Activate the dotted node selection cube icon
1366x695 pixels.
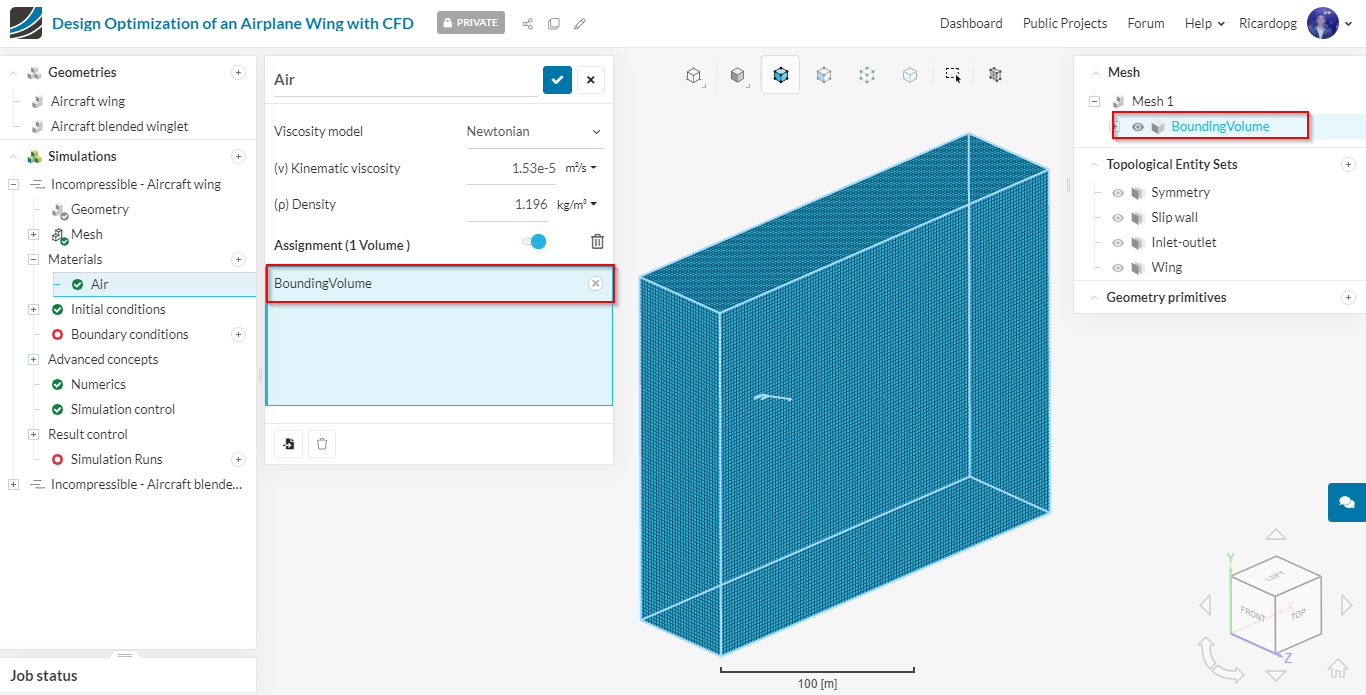pos(867,75)
